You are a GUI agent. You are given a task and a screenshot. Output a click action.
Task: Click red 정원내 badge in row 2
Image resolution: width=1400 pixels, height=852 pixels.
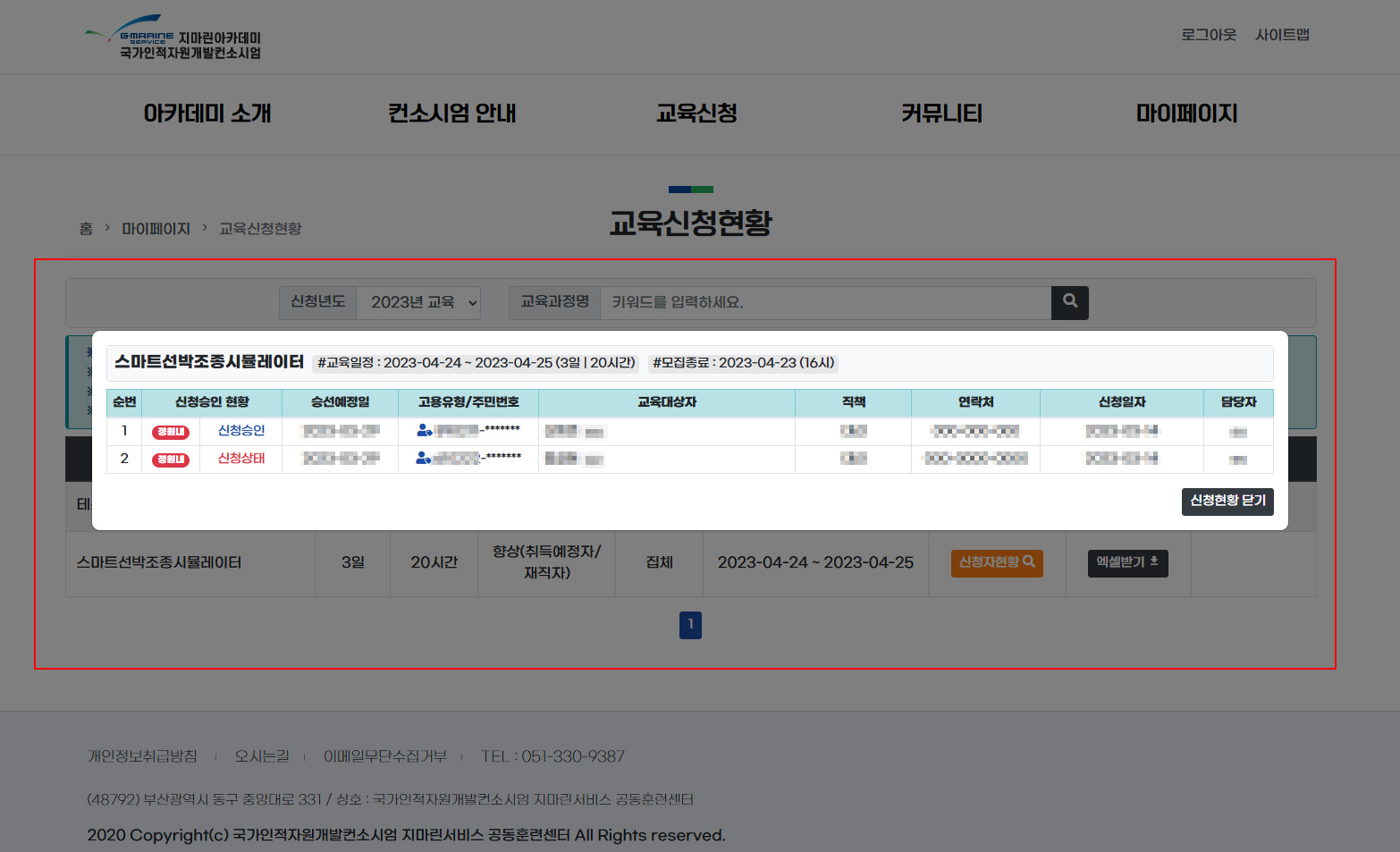point(171,460)
